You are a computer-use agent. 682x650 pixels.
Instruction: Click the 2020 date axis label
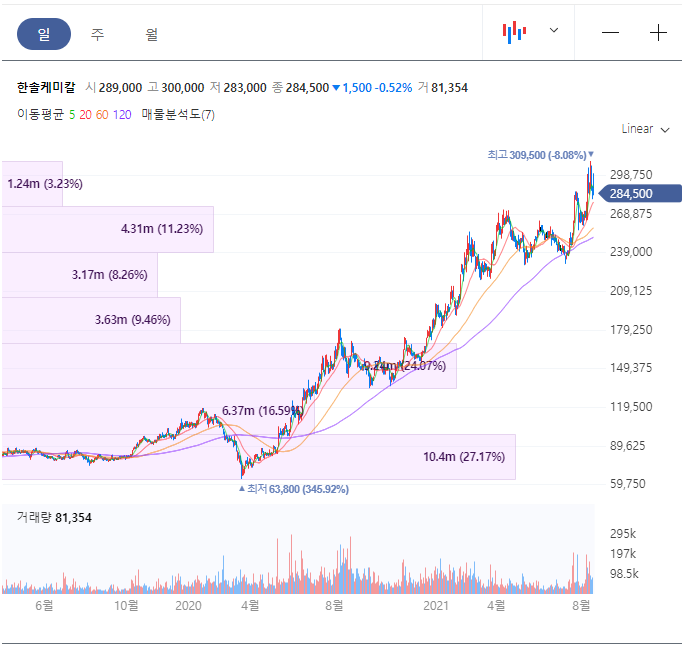[188, 606]
